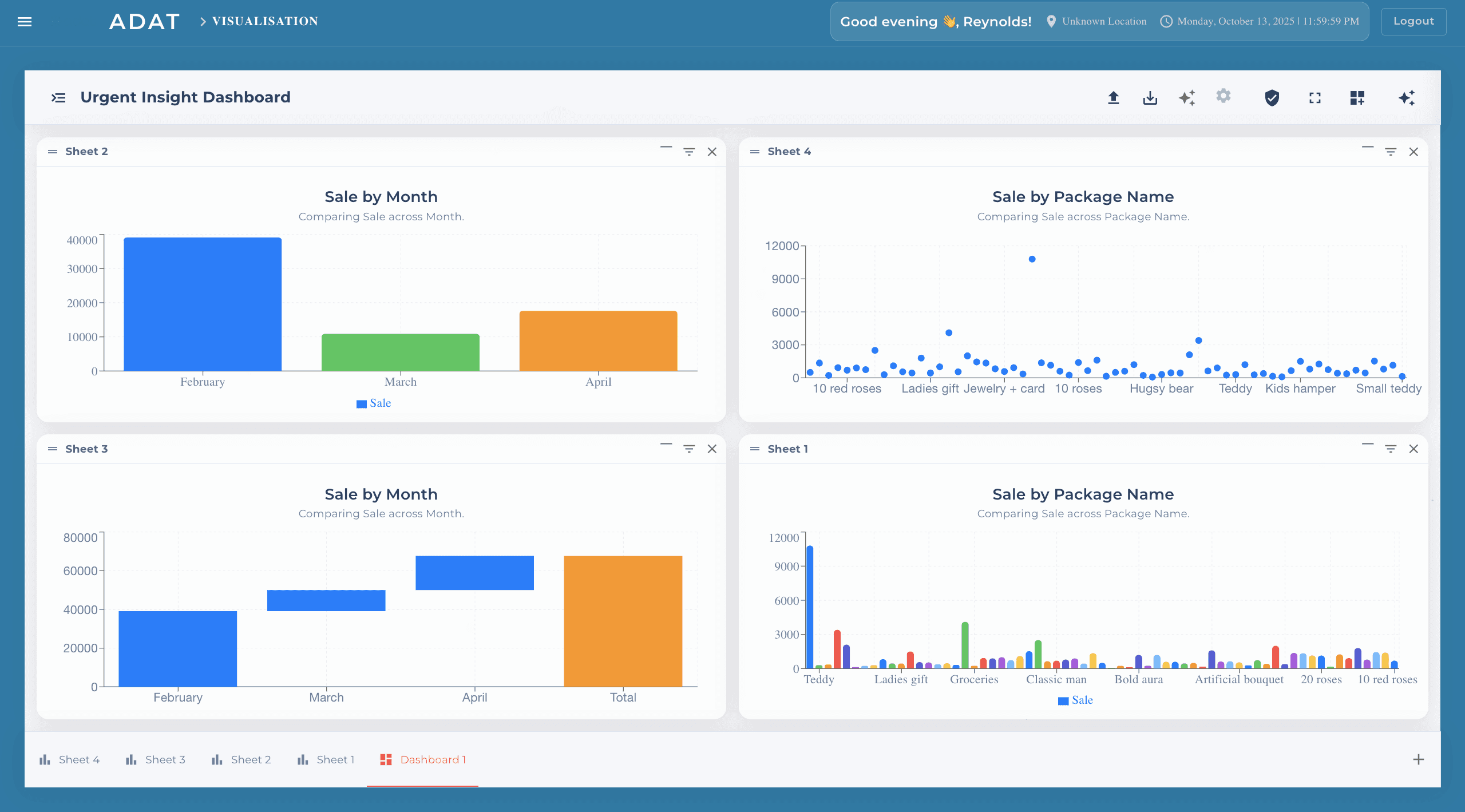Open filter for Sheet 3 panel
This screenshot has width=1465, height=812.
tap(689, 449)
